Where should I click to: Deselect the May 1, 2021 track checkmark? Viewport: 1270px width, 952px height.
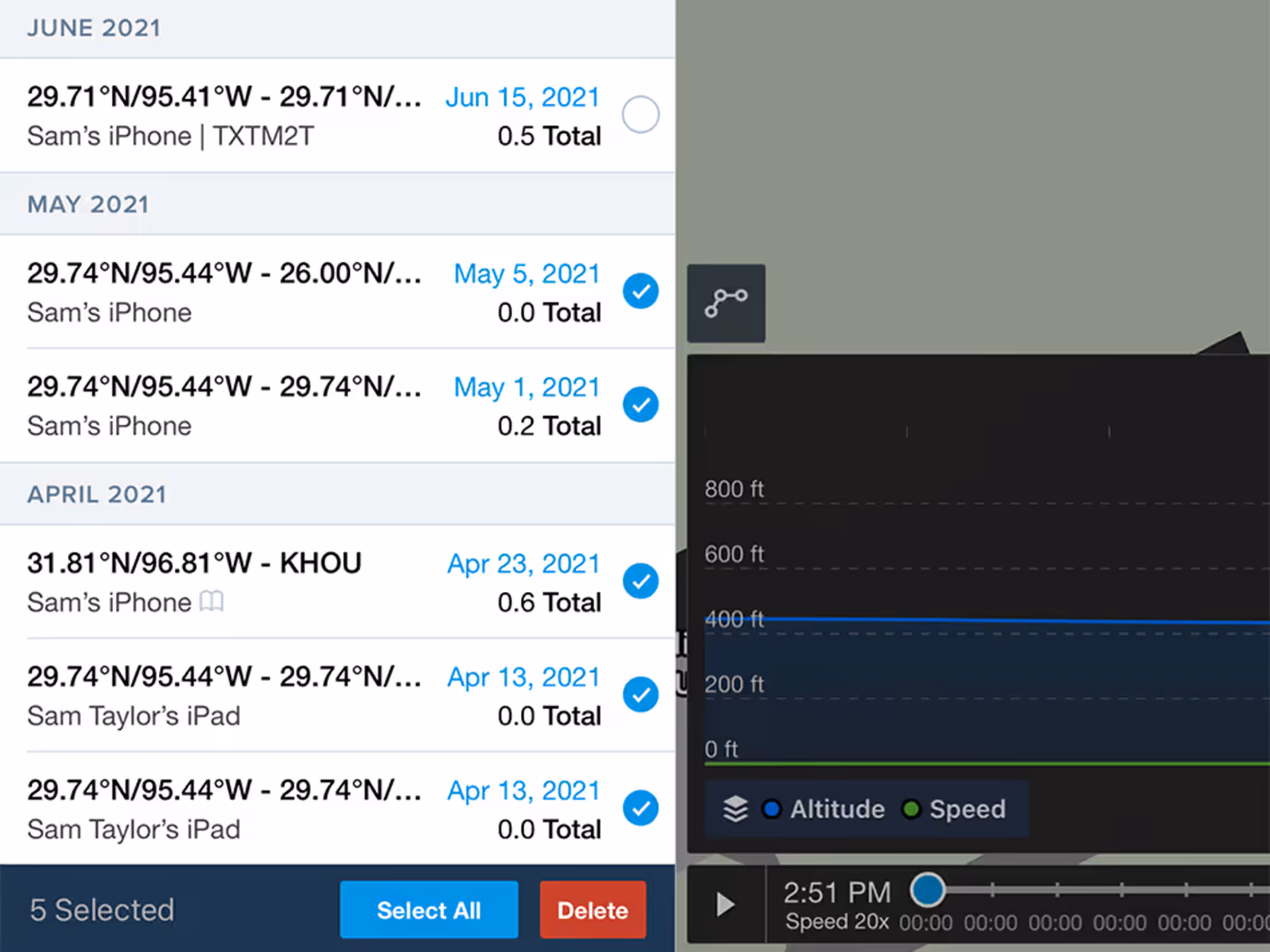640,405
